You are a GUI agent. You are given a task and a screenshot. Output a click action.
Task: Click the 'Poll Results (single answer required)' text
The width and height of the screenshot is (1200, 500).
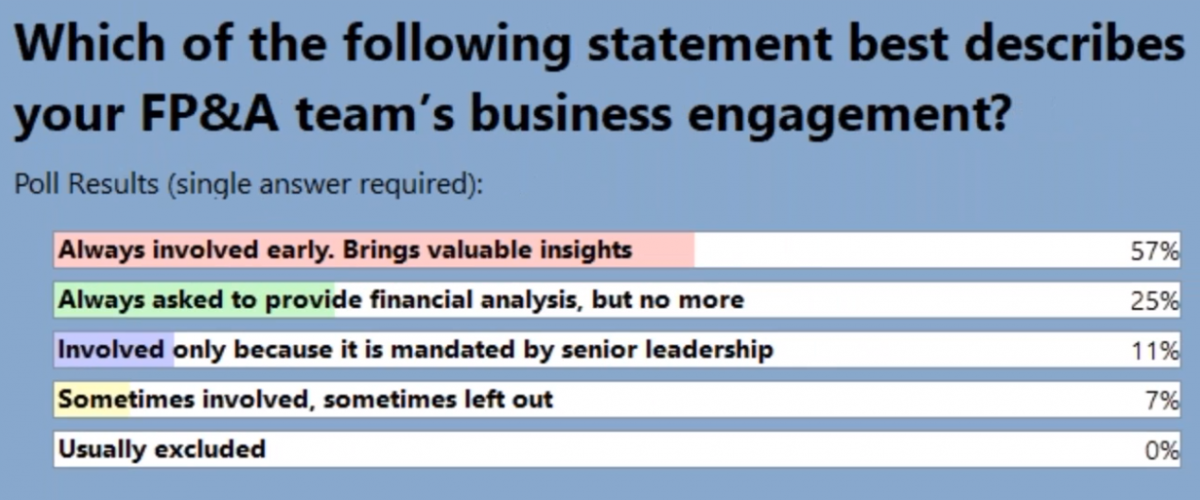pos(248,187)
